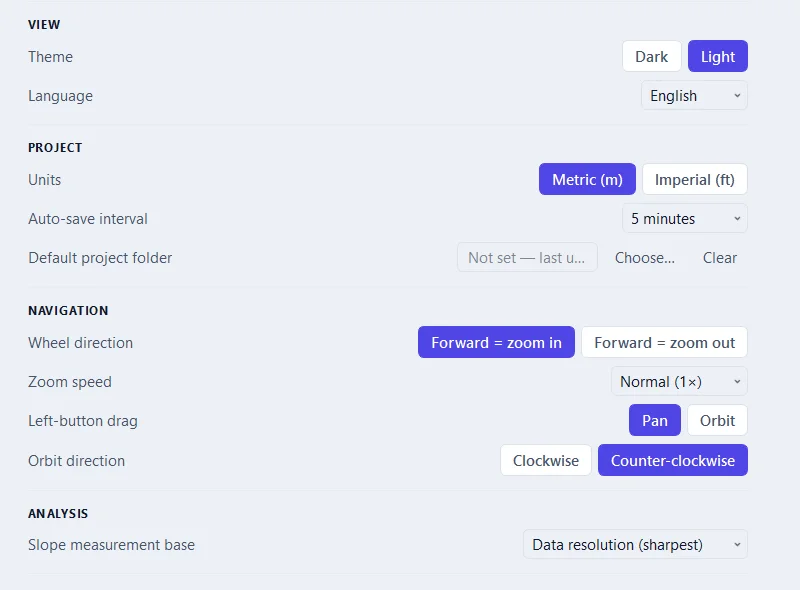The height and width of the screenshot is (590, 800).
Task: Set wheel direction to Forward = zoom in
Action: click(496, 342)
